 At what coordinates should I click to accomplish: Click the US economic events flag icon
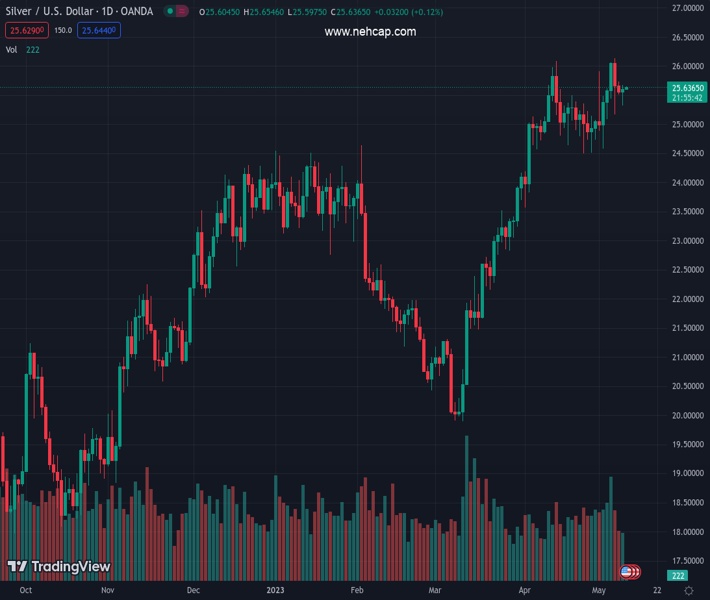point(628,572)
